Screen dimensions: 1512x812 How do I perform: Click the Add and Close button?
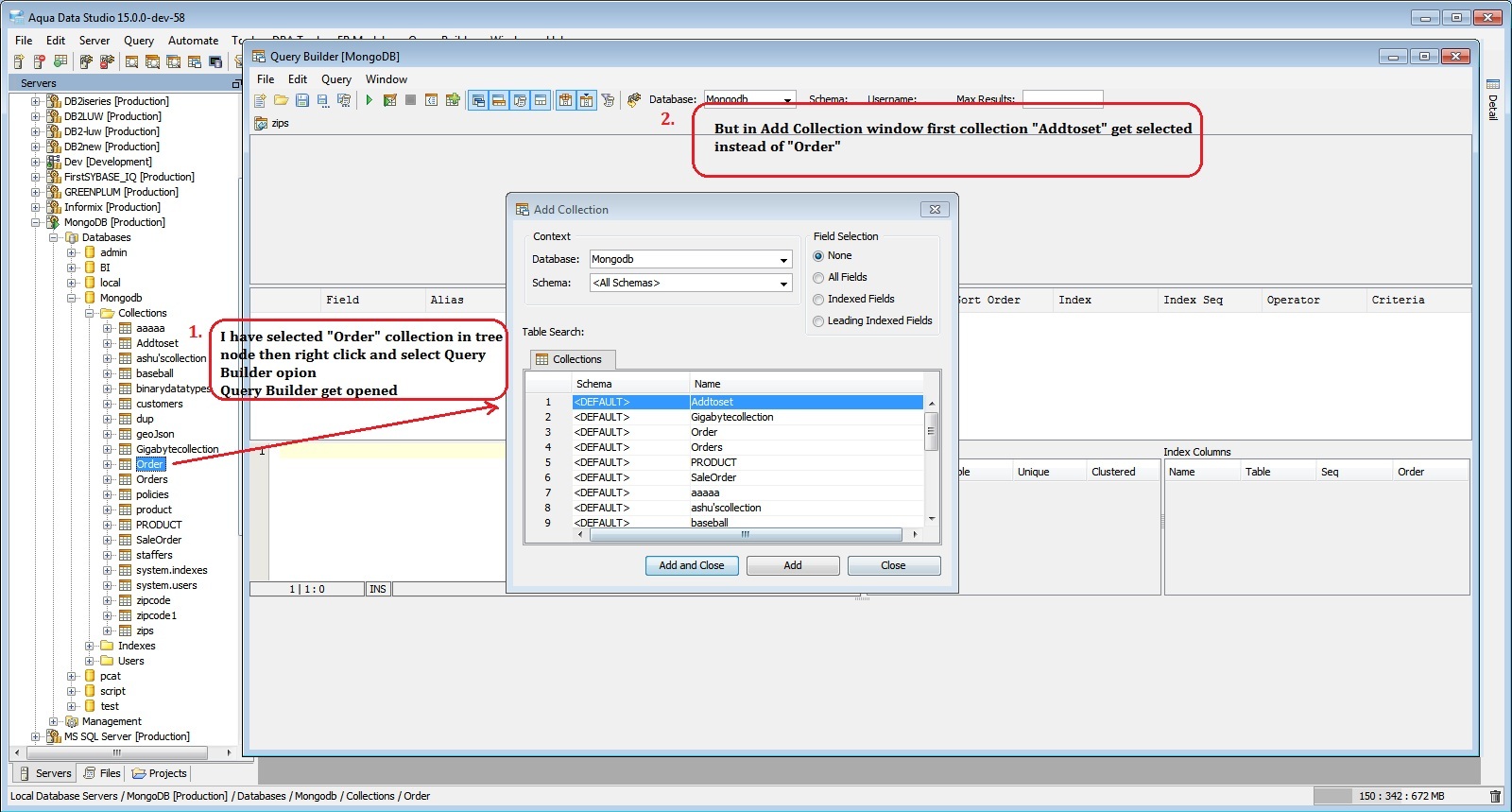(692, 565)
